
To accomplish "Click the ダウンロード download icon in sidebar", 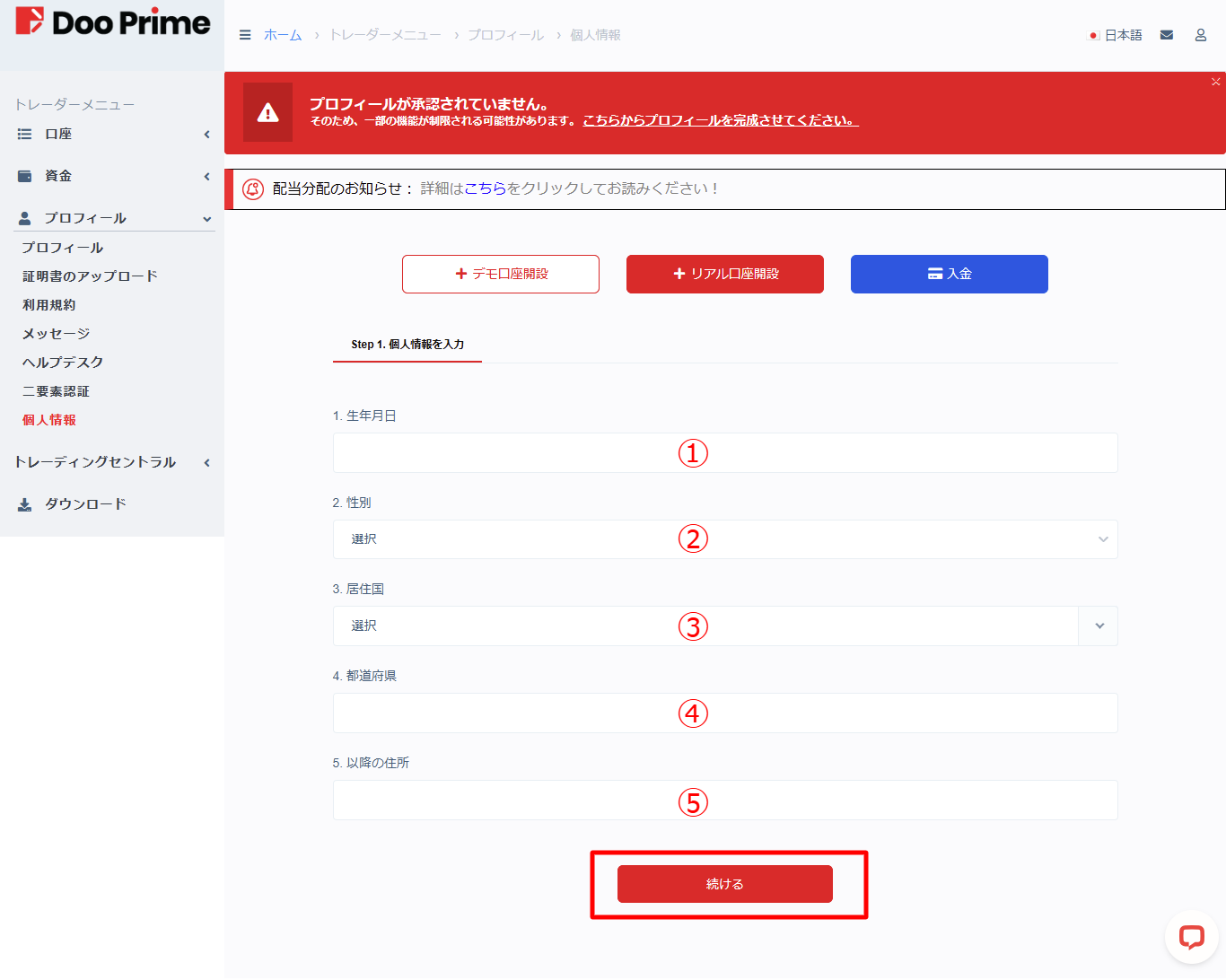I will [23, 503].
